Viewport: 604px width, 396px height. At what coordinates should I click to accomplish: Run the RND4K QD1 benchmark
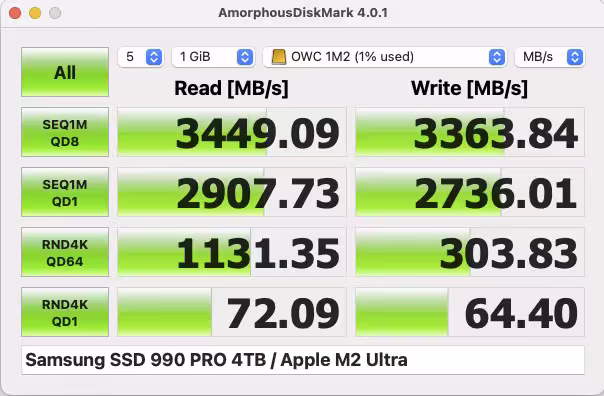(65, 312)
